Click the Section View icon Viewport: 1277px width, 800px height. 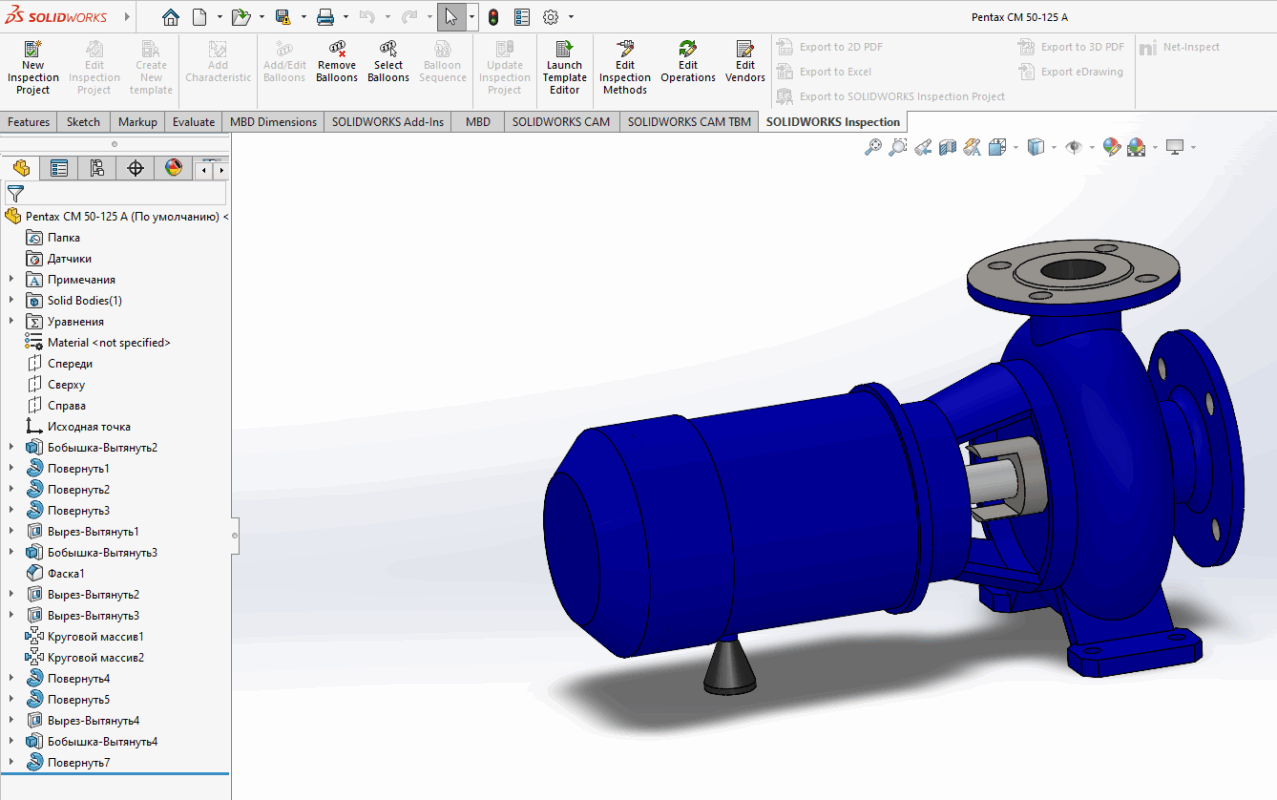click(x=948, y=147)
